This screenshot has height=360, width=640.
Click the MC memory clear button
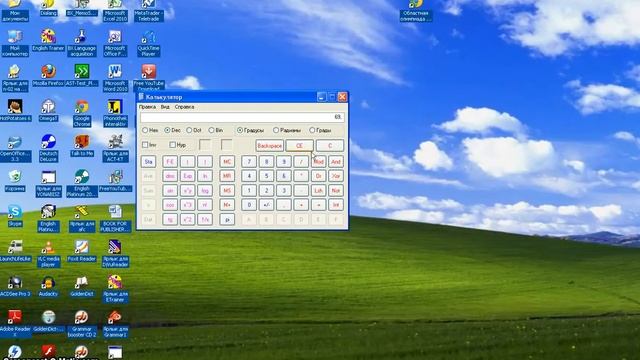[227, 162]
